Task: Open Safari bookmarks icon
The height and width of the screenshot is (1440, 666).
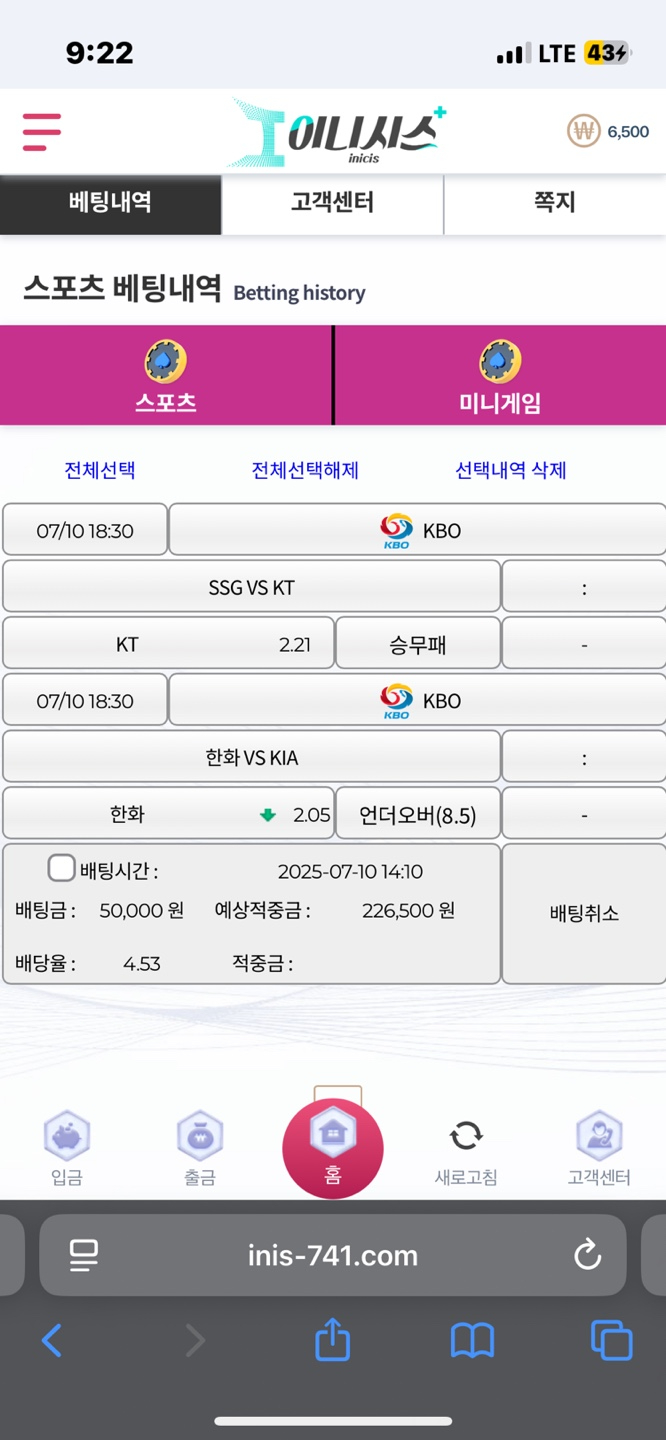Action: click(x=472, y=1341)
